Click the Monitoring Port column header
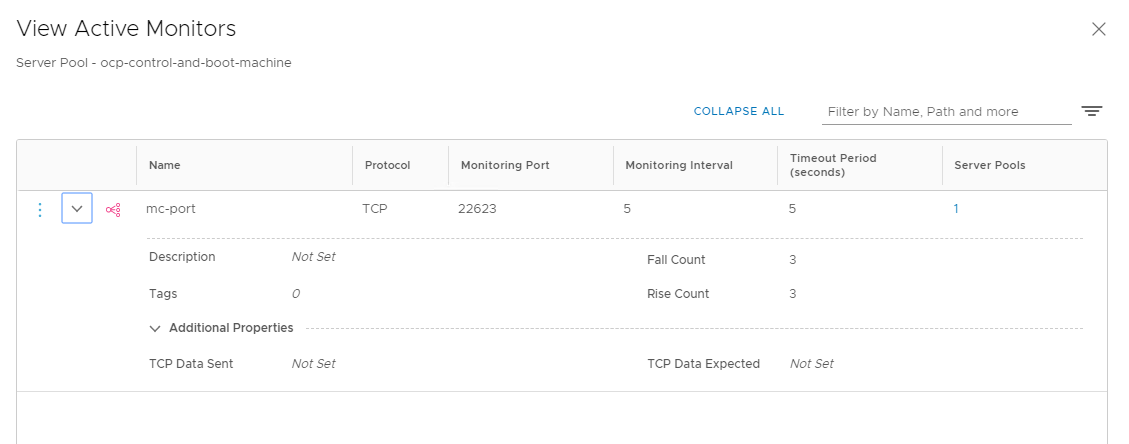 505,165
